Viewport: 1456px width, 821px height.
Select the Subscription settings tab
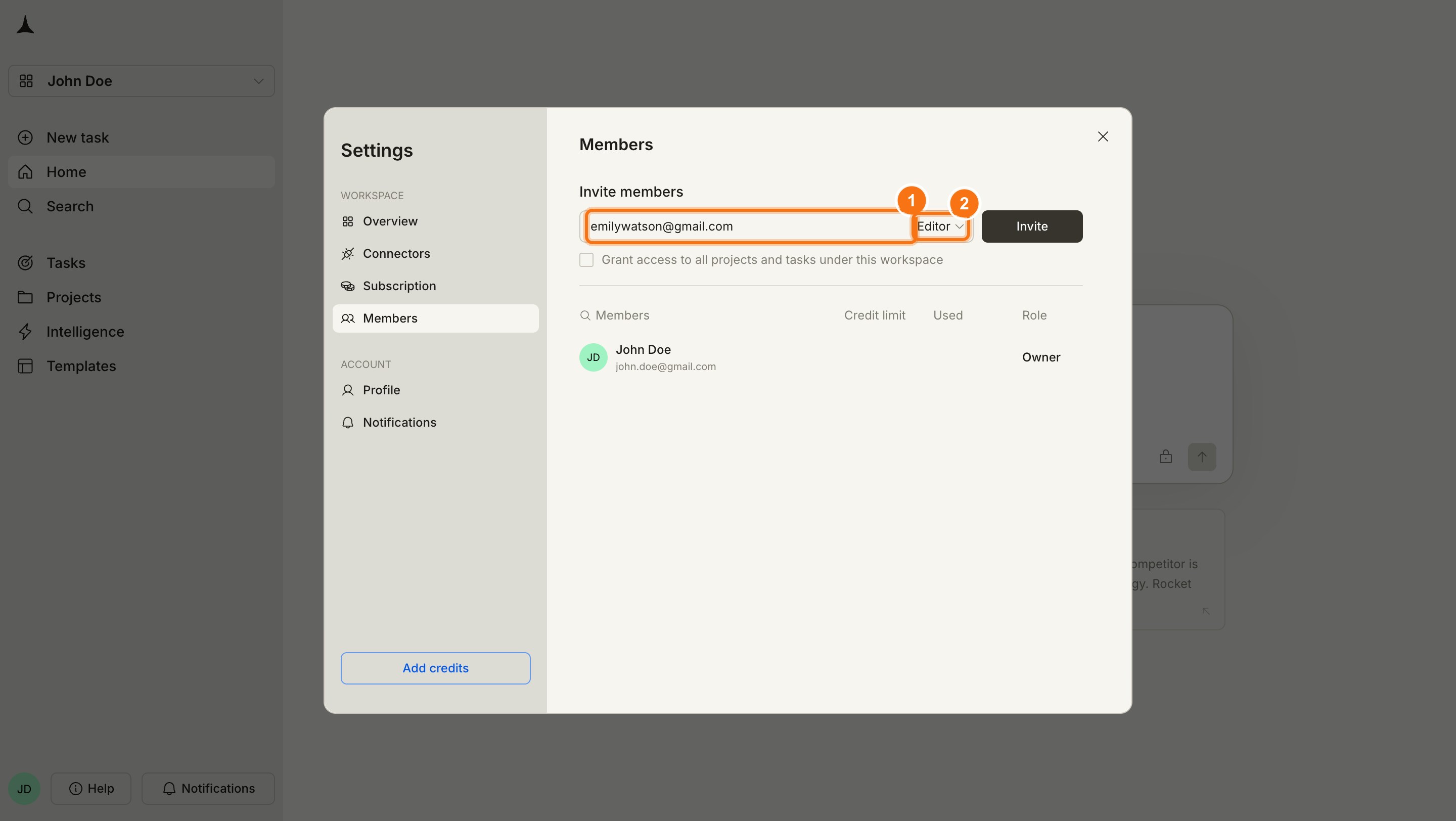pos(435,286)
